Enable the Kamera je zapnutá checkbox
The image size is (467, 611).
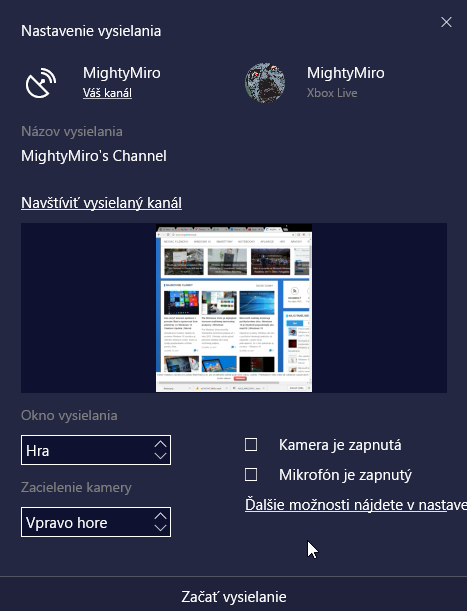pyautogui.click(x=251, y=445)
